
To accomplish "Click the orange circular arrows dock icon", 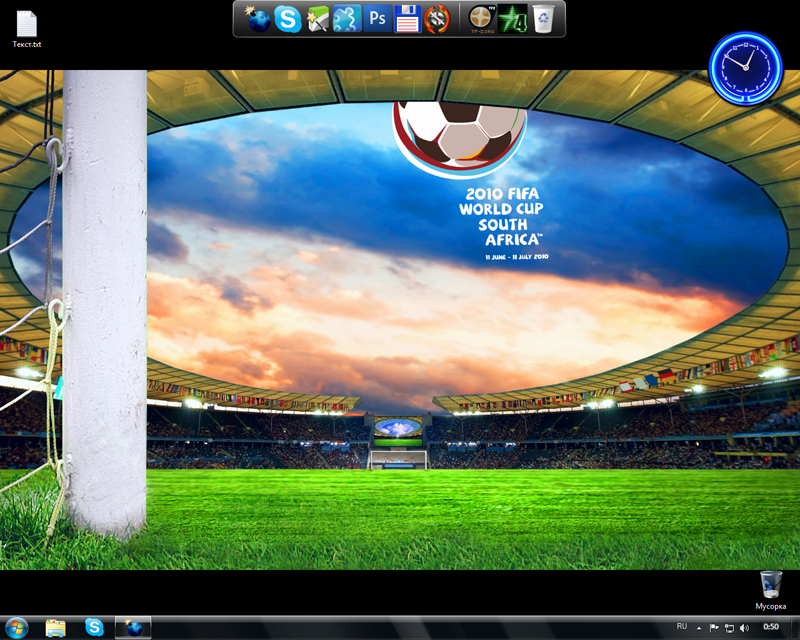I will 436,18.
